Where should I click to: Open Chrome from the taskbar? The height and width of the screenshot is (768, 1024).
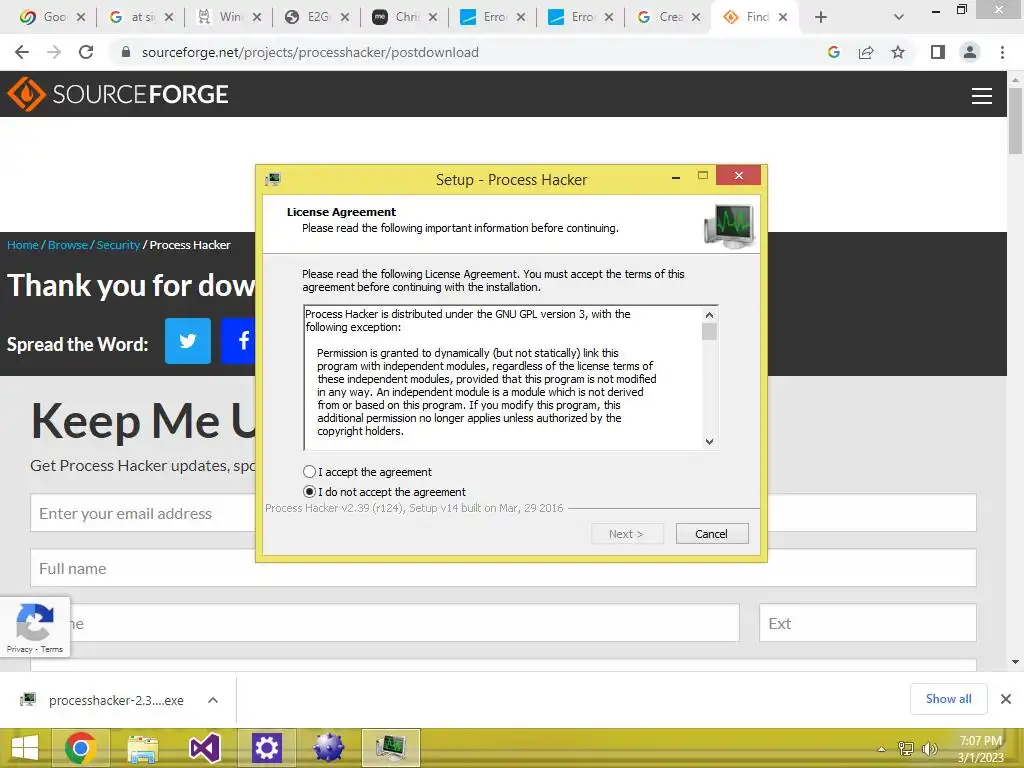(81, 748)
